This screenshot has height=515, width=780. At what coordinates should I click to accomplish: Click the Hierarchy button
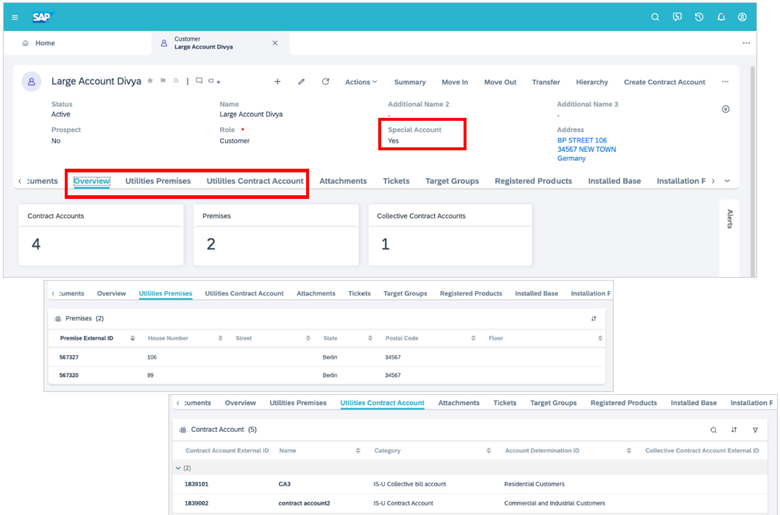(592, 82)
